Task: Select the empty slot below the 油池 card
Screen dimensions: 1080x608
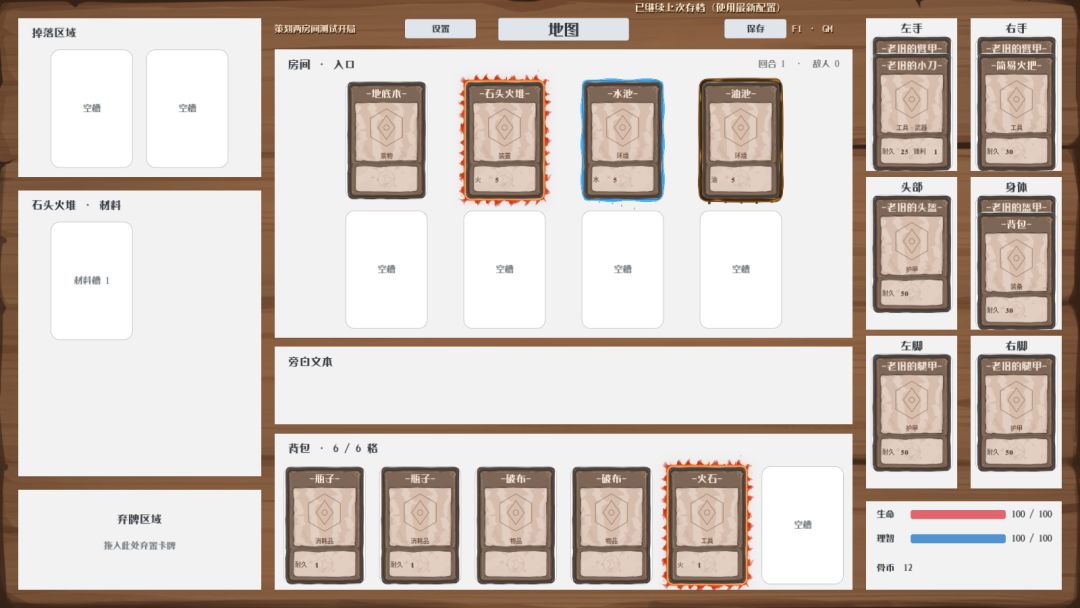Action: [x=740, y=270]
